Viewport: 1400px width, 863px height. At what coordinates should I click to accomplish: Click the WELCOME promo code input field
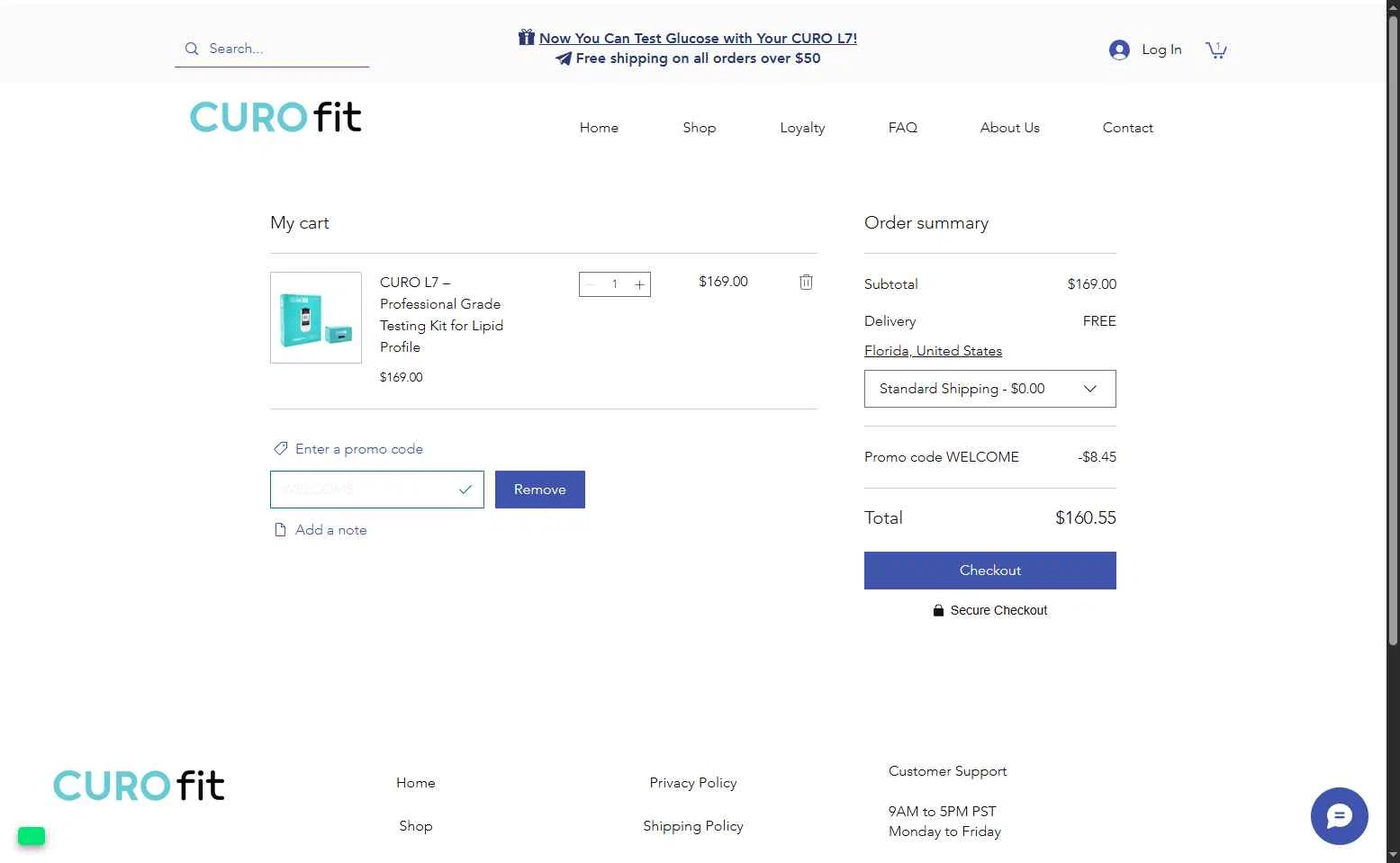click(x=377, y=490)
